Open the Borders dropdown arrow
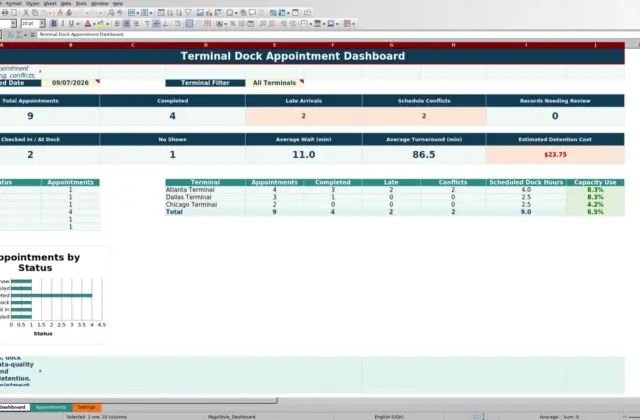This screenshot has height=420, width=640. tap(311, 24)
